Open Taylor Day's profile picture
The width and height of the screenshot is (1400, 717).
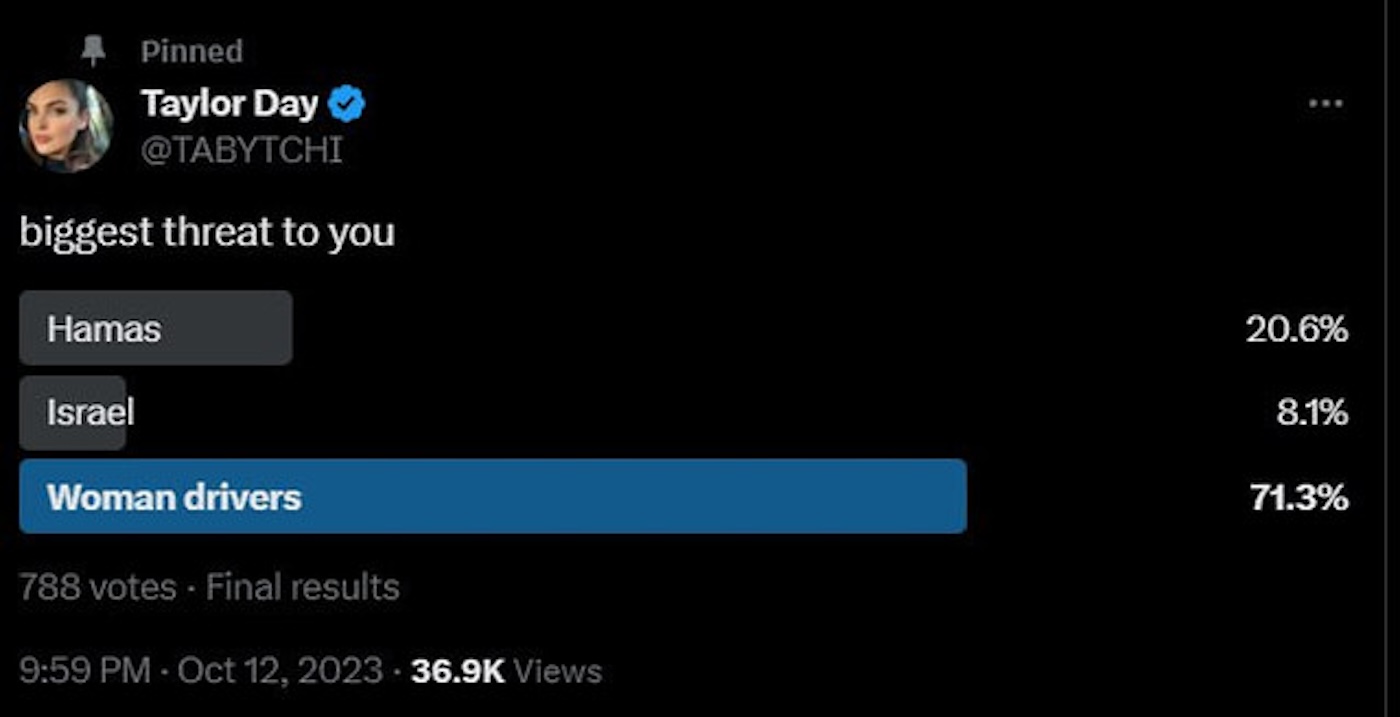coord(66,126)
